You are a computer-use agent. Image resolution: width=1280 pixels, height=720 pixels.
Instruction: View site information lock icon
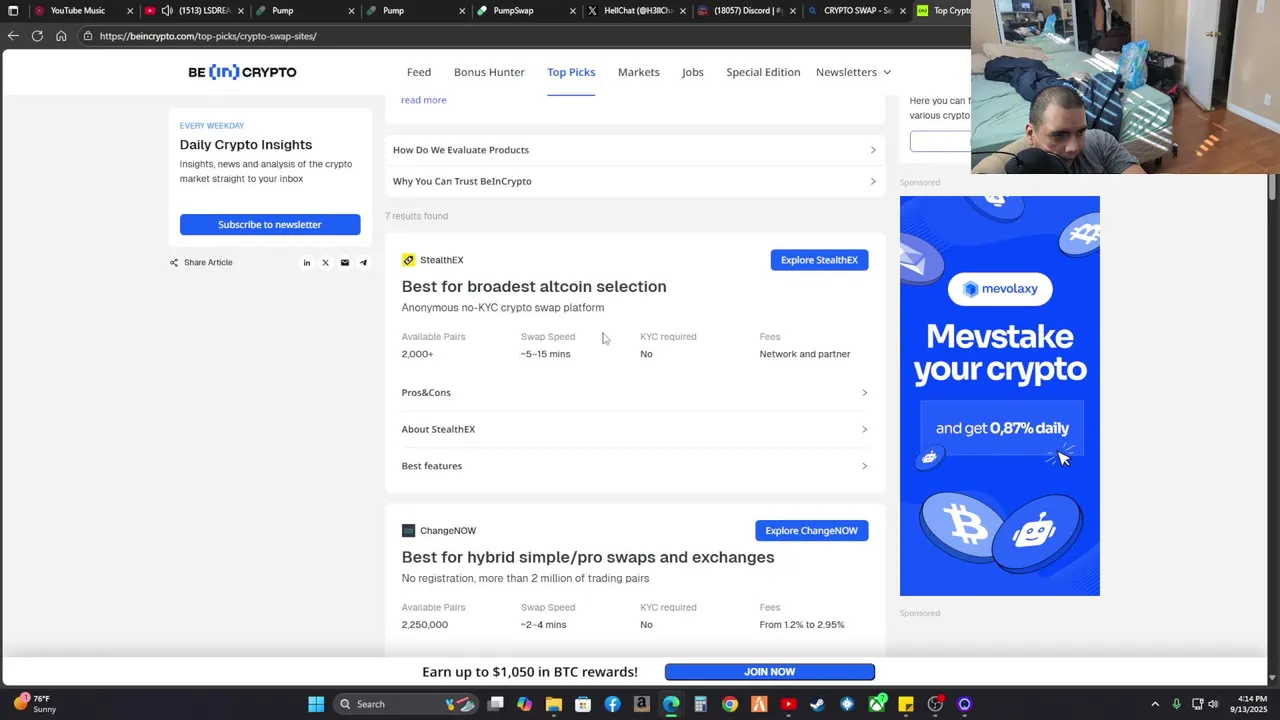coord(88,36)
